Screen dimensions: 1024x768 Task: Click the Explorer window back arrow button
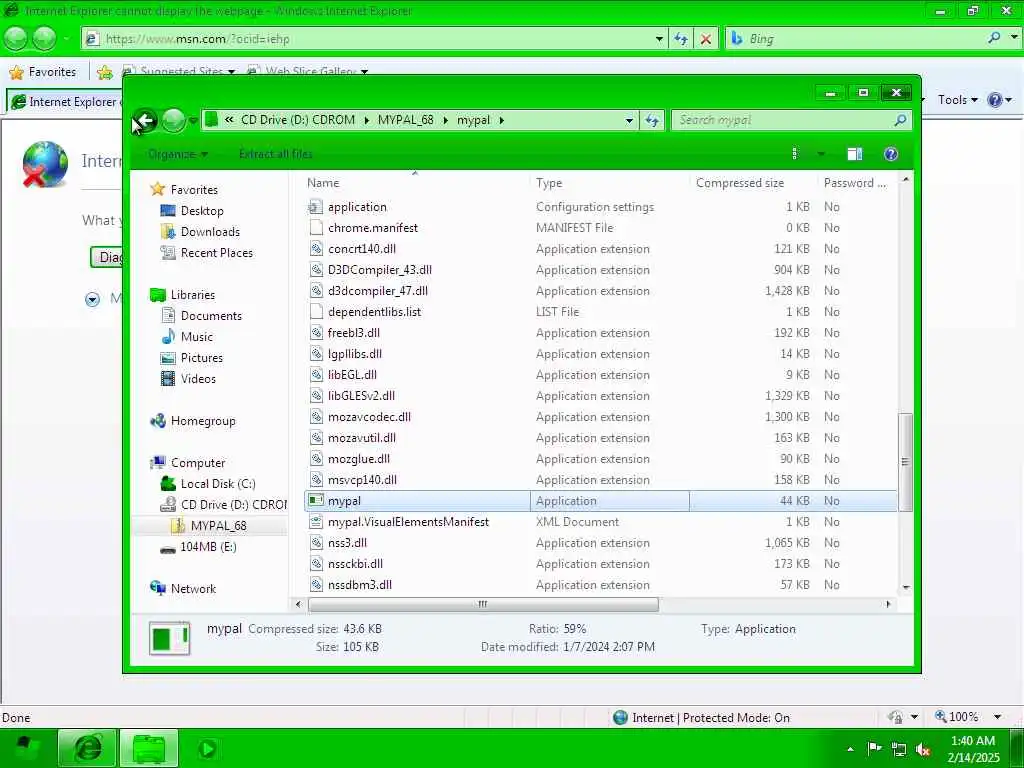tap(145, 120)
